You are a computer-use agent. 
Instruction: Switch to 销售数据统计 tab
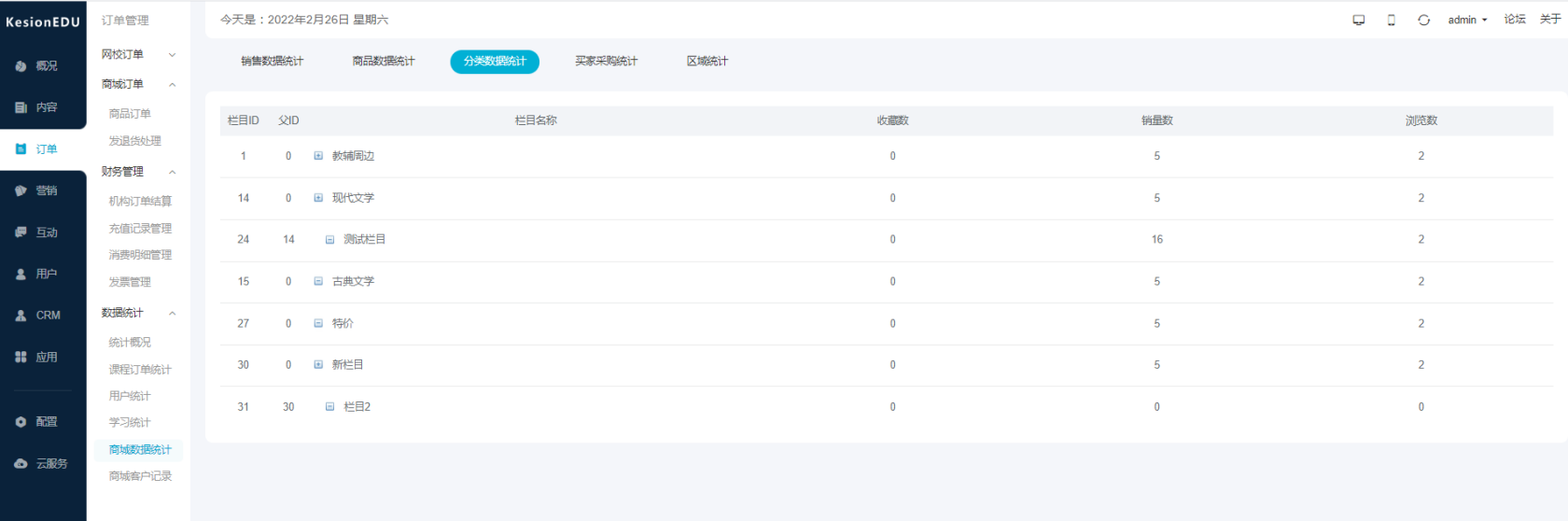coord(273,61)
